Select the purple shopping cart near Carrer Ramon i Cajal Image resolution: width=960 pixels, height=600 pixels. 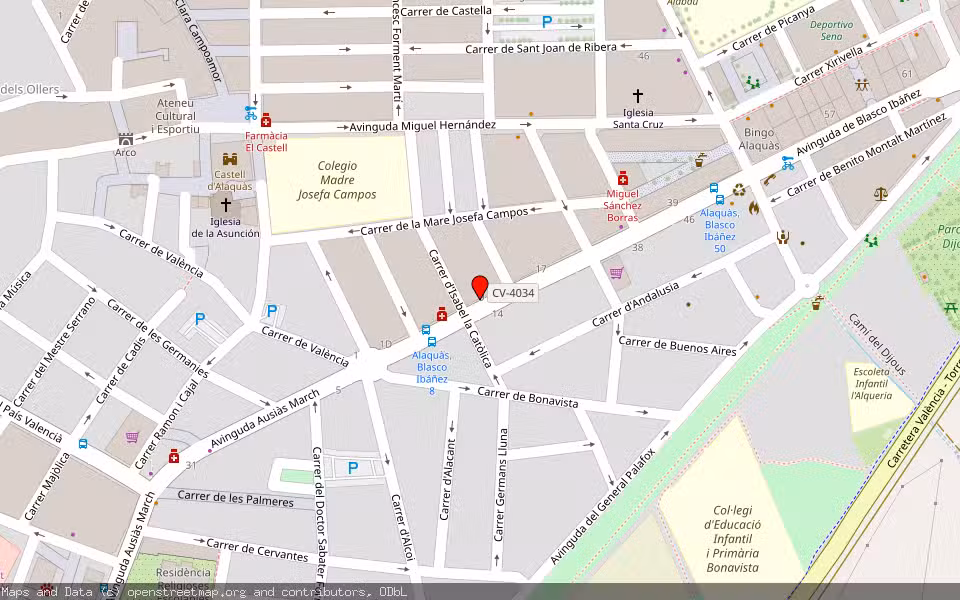pos(132,437)
